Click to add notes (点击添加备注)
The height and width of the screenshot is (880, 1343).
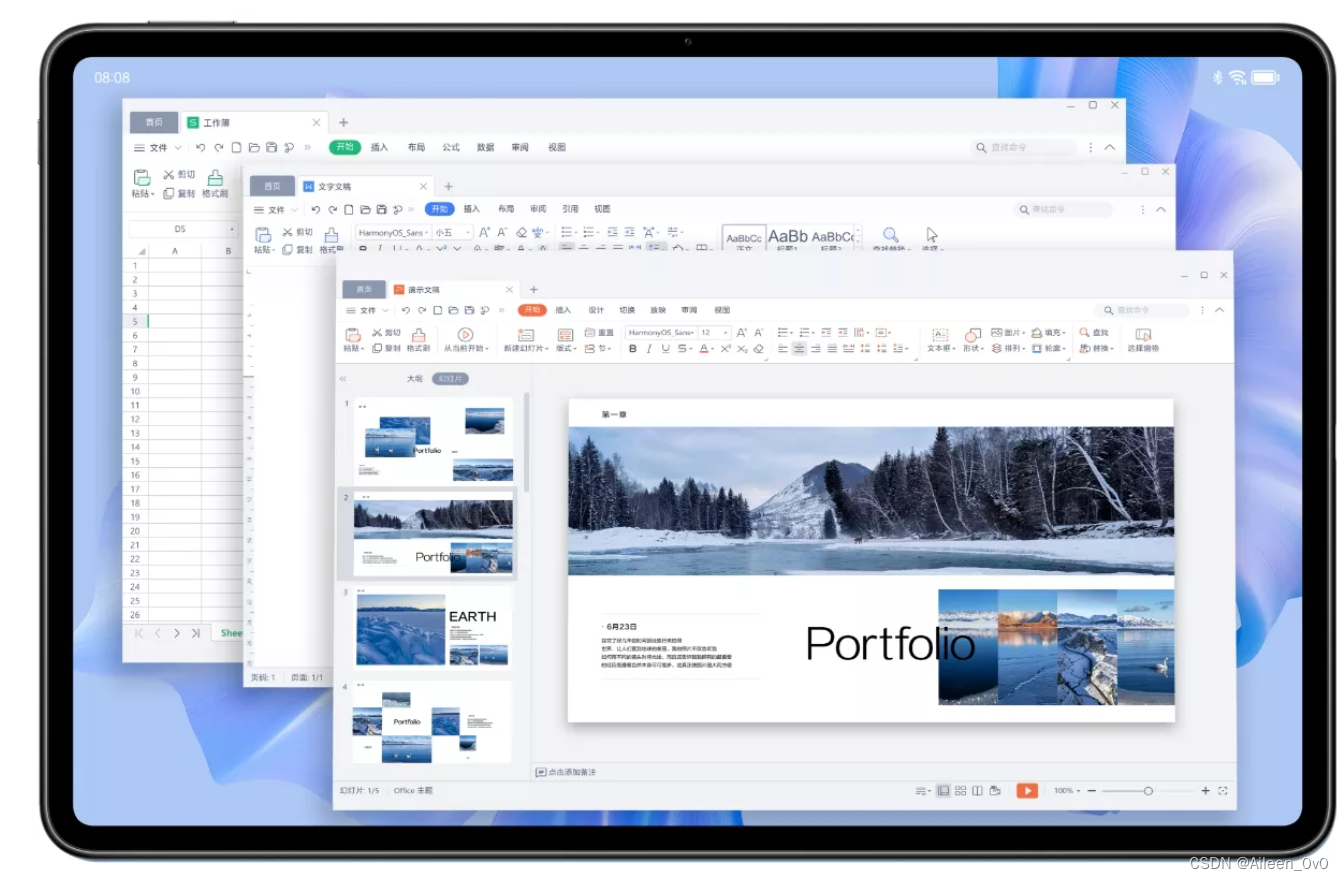coord(566,772)
